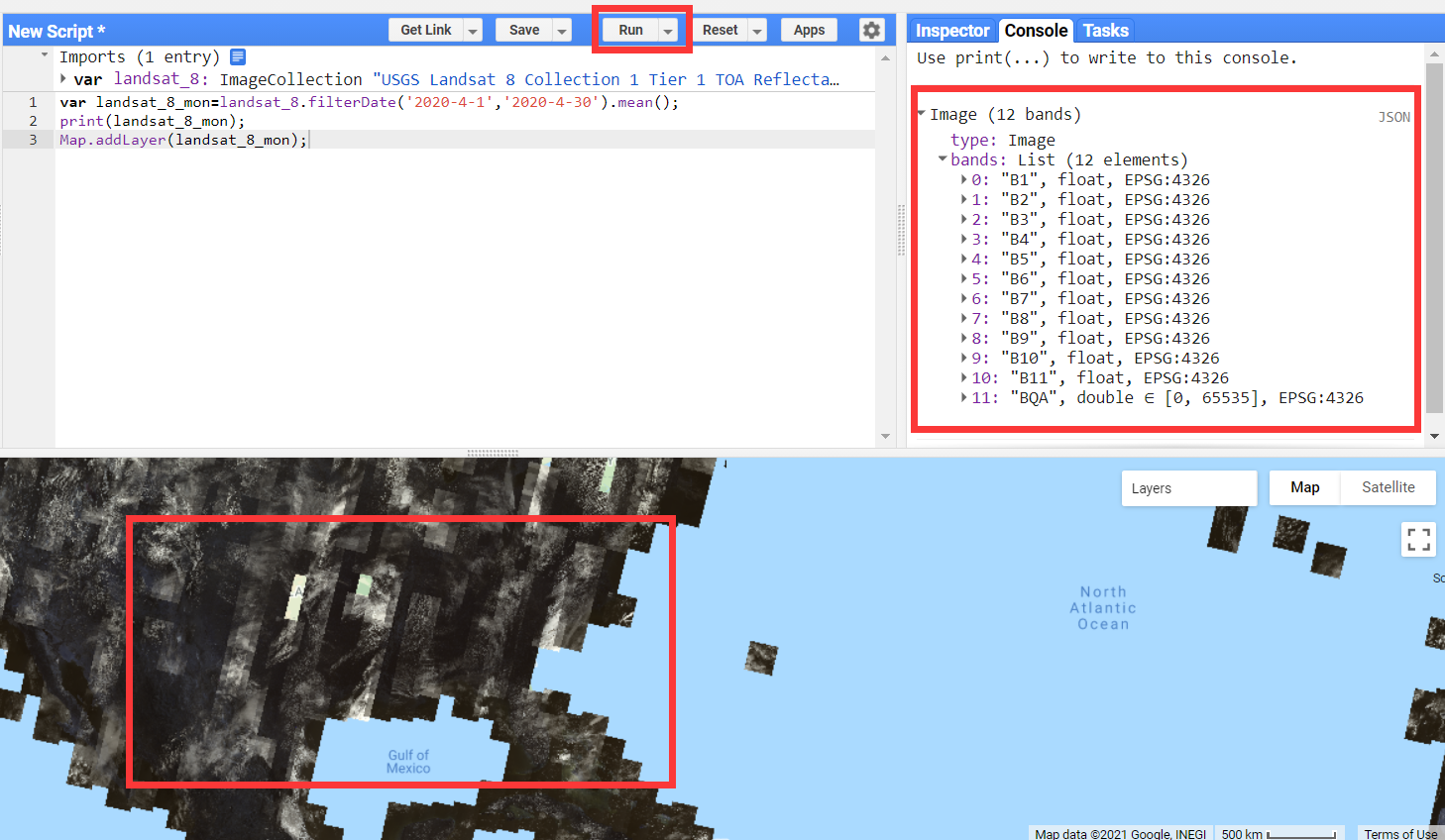Click the 500 km map scale control

coord(1278,833)
